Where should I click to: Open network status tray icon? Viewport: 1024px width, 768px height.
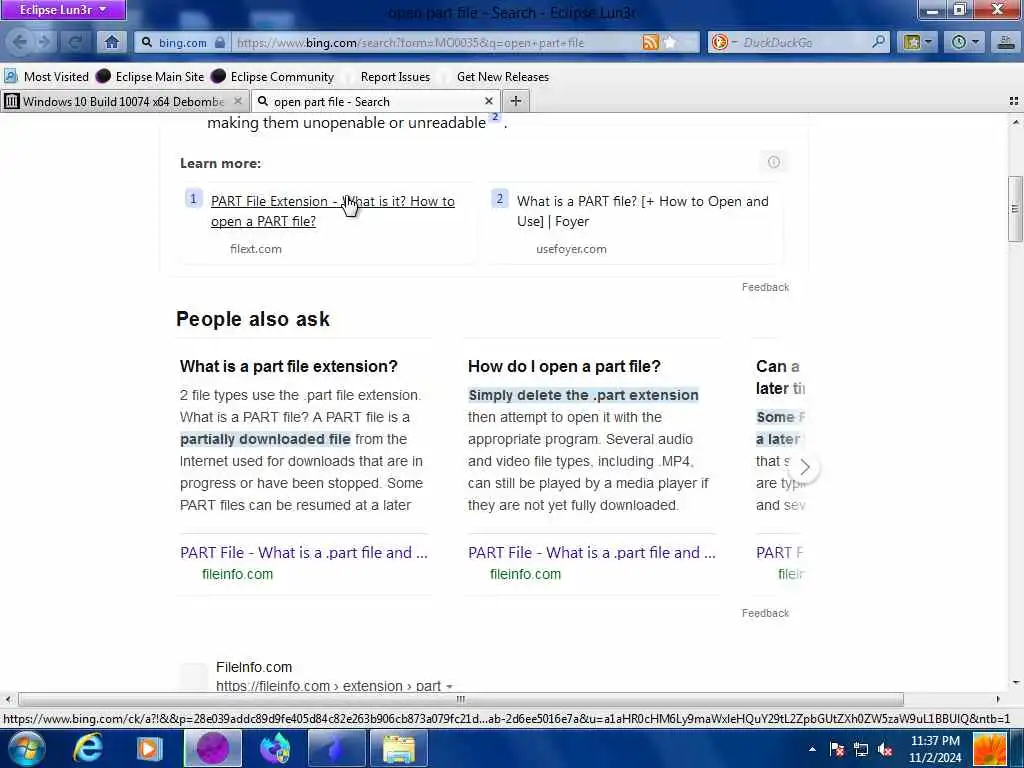point(861,749)
